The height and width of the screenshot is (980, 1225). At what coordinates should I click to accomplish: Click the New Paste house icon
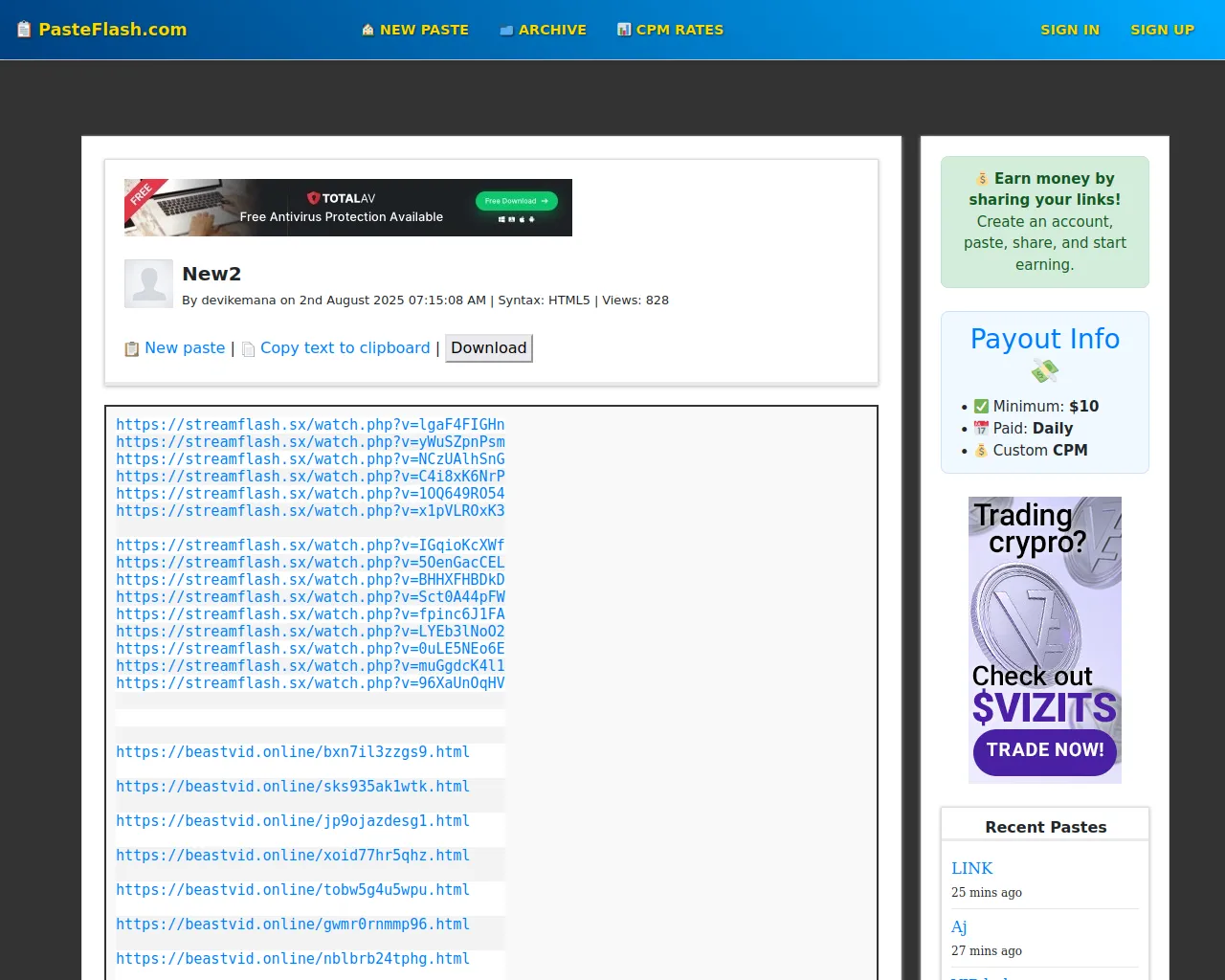367,30
